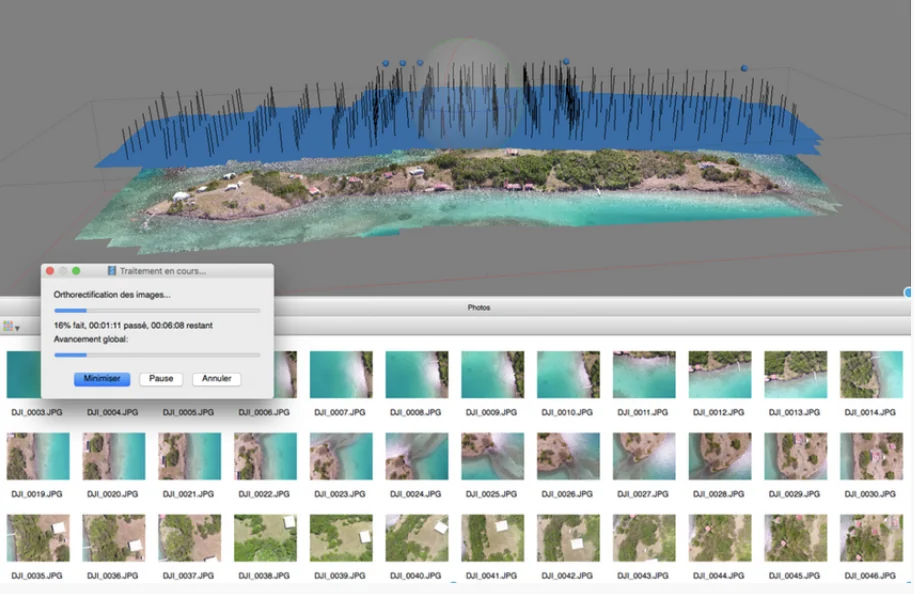Viewport: 914px width, 594px height.
Task: Select thumbnail DJI_0028.JPG
Action: pos(720,456)
